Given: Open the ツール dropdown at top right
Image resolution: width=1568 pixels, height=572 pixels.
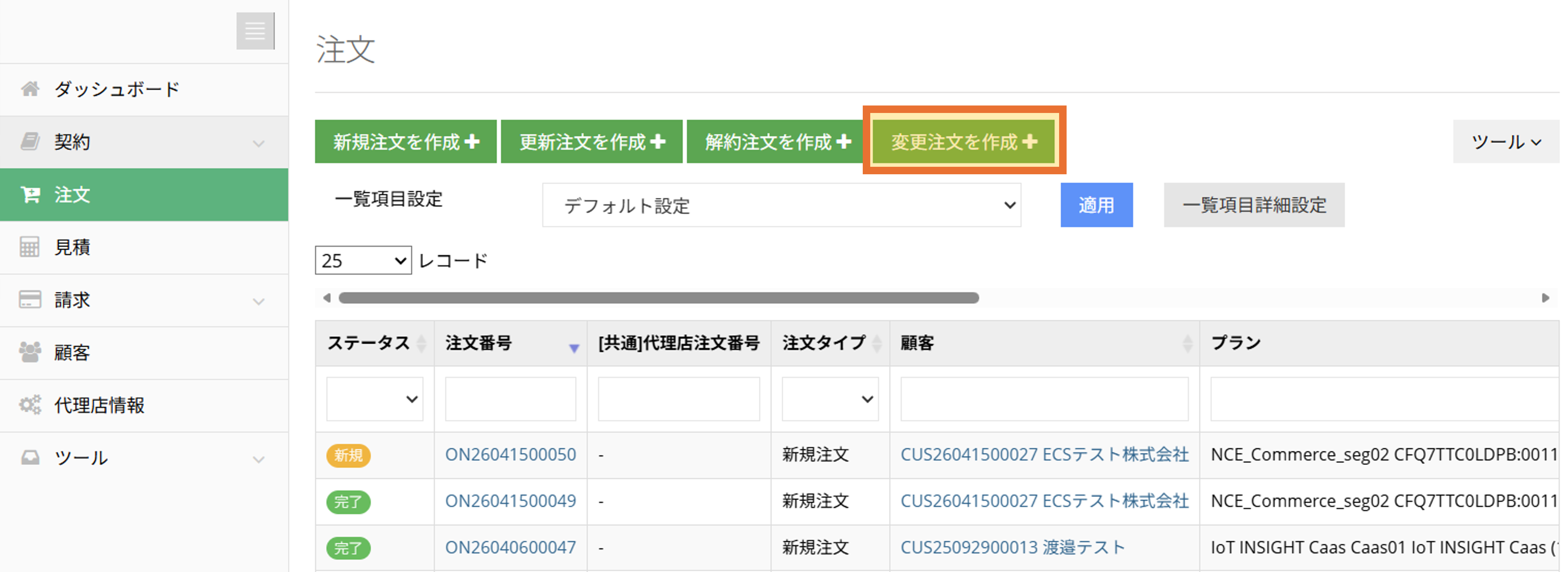Looking at the screenshot, I should 1506,142.
